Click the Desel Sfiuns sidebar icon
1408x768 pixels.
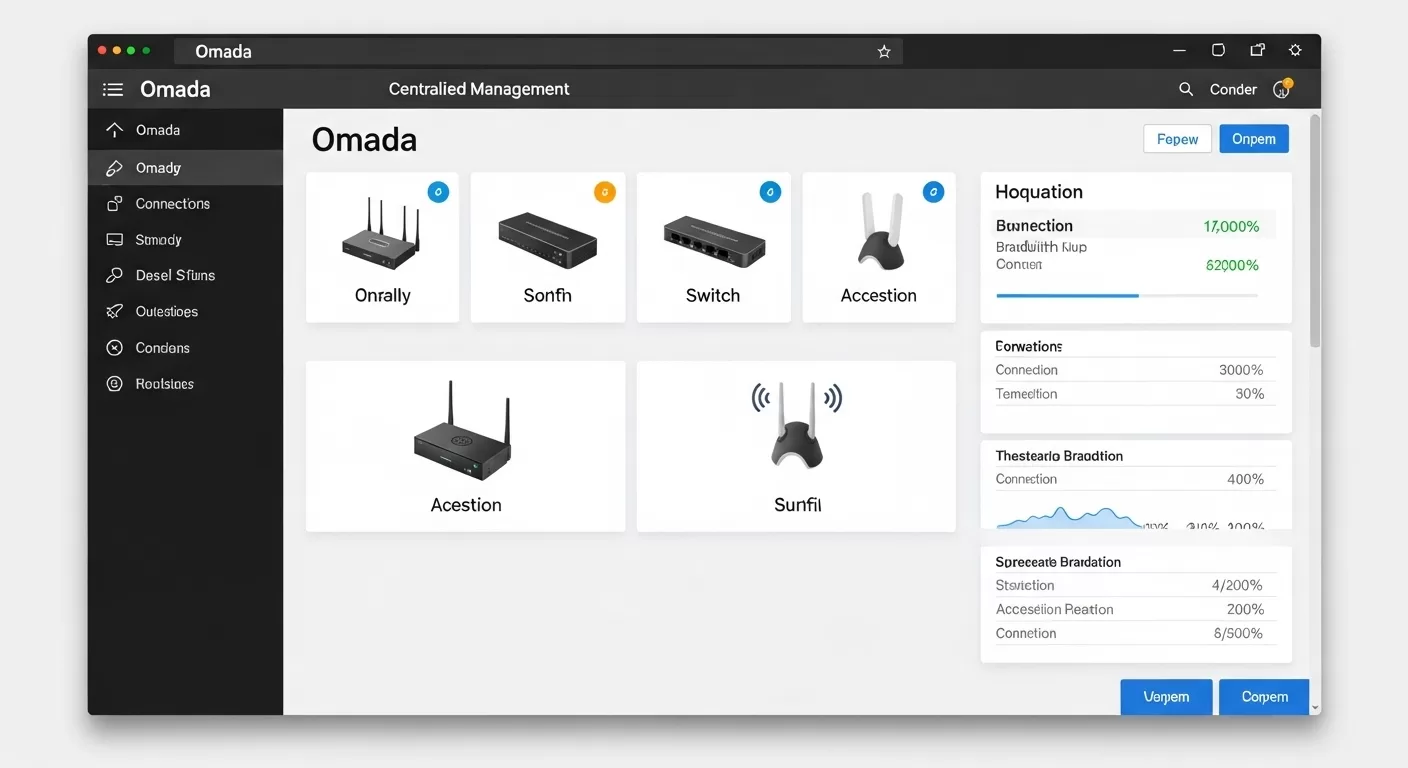click(115, 276)
